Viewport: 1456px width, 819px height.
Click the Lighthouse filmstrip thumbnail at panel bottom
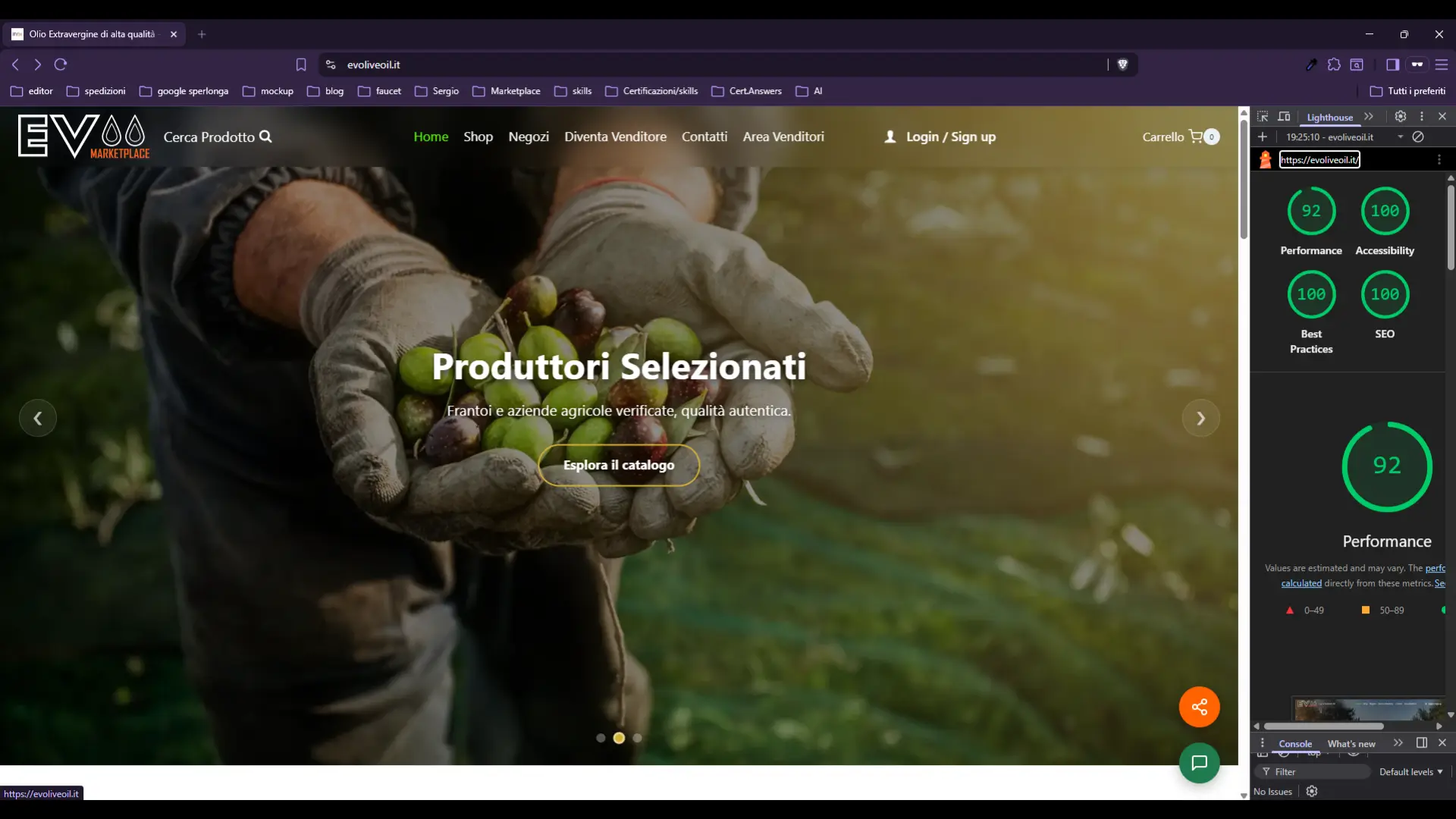pos(1368,710)
